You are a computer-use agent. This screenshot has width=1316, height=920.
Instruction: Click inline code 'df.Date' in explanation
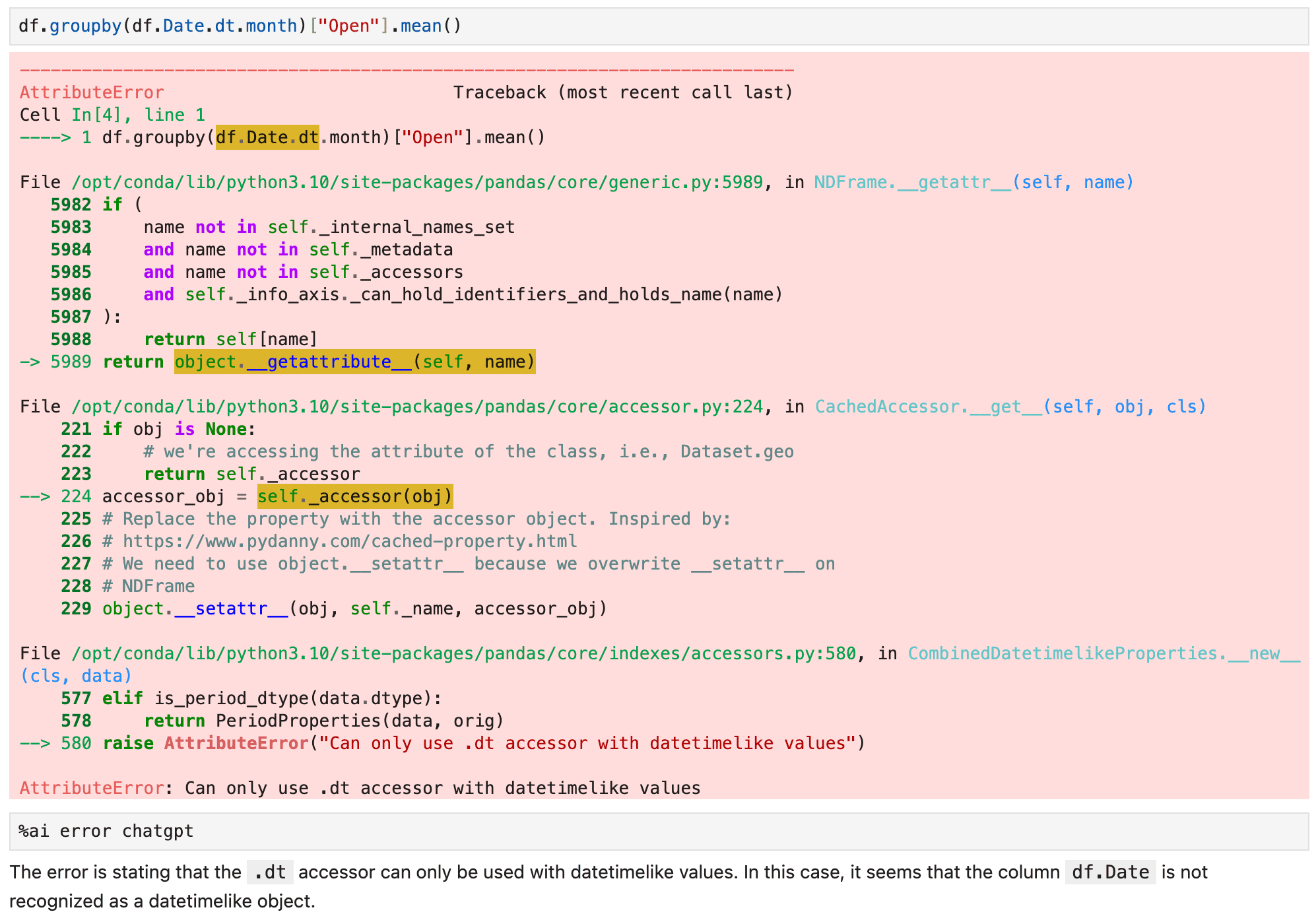click(1111, 872)
